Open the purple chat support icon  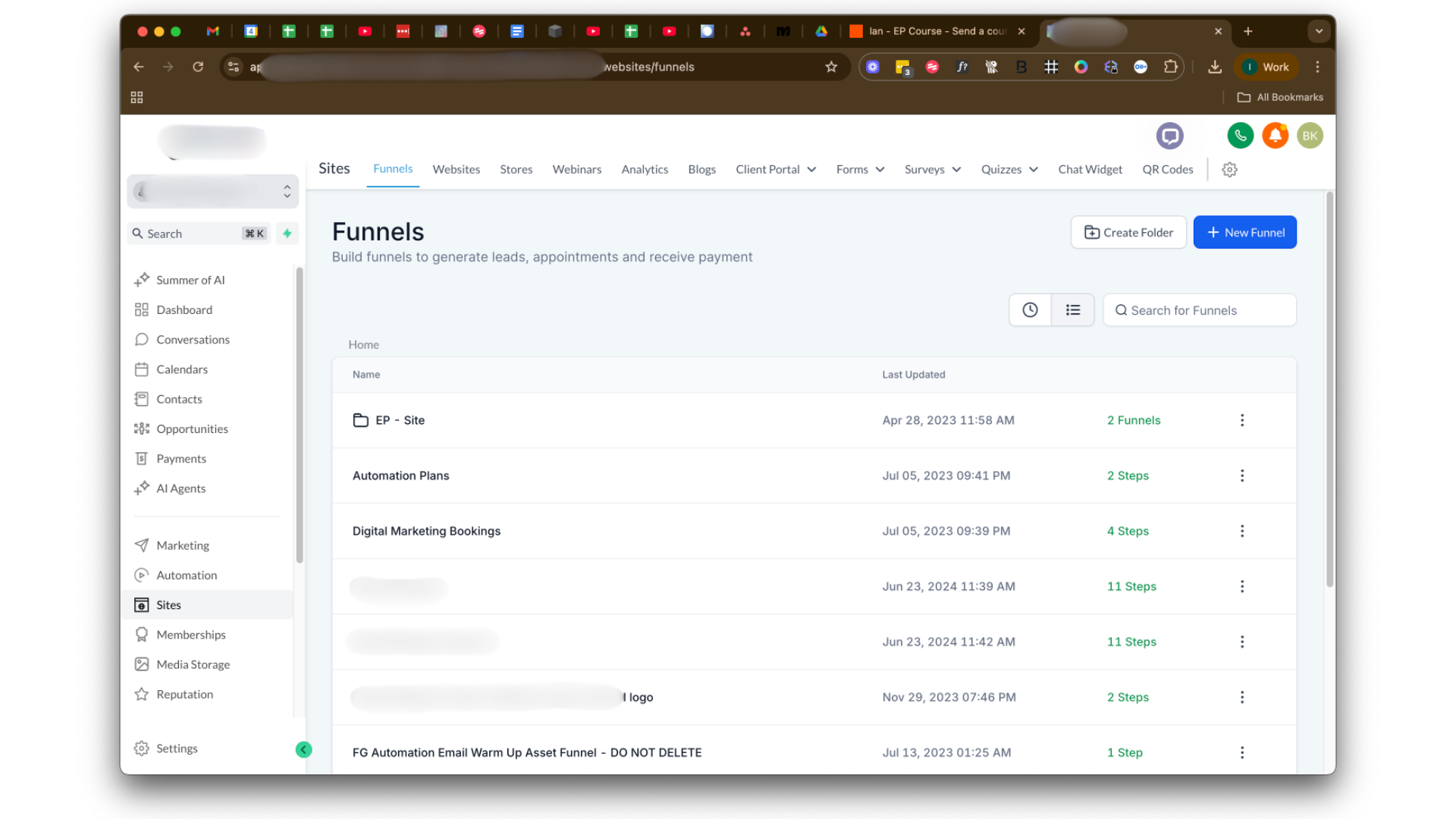click(1169, 136)
